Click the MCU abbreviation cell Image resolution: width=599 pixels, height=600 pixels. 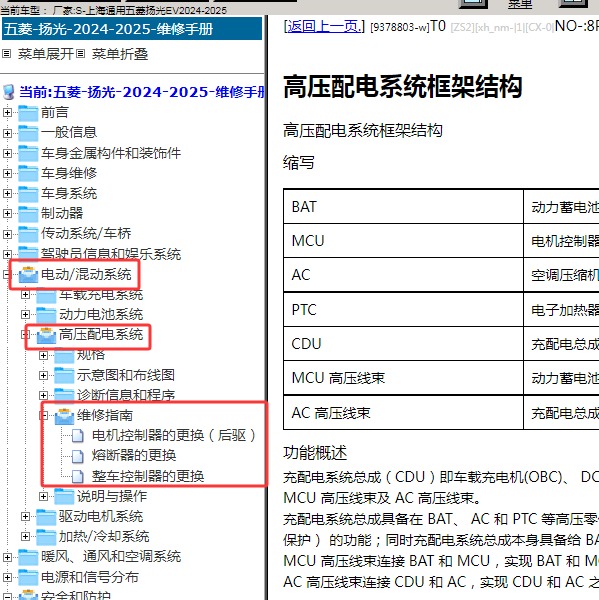[x=403, y=241]
